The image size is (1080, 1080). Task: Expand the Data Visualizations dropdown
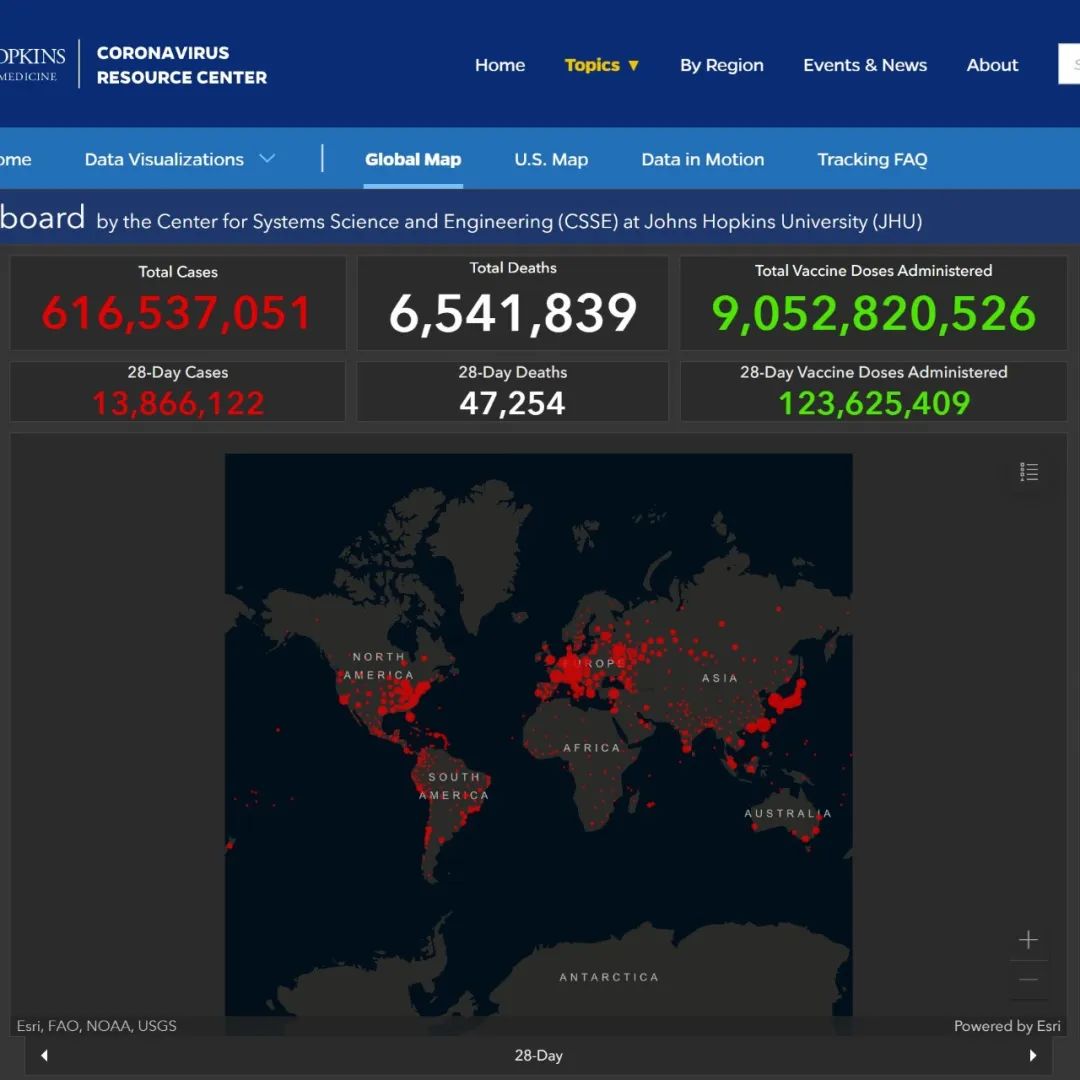click(179, 159)
